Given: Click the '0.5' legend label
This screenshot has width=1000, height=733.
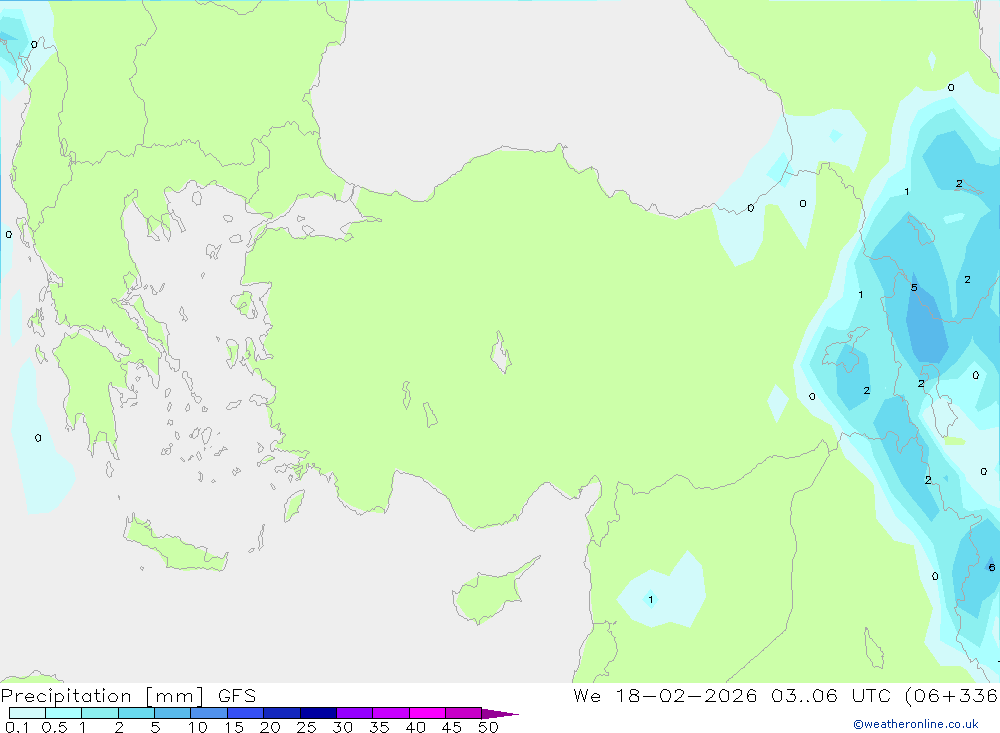Looking at the screenshot, I should [x=54, y=727].
